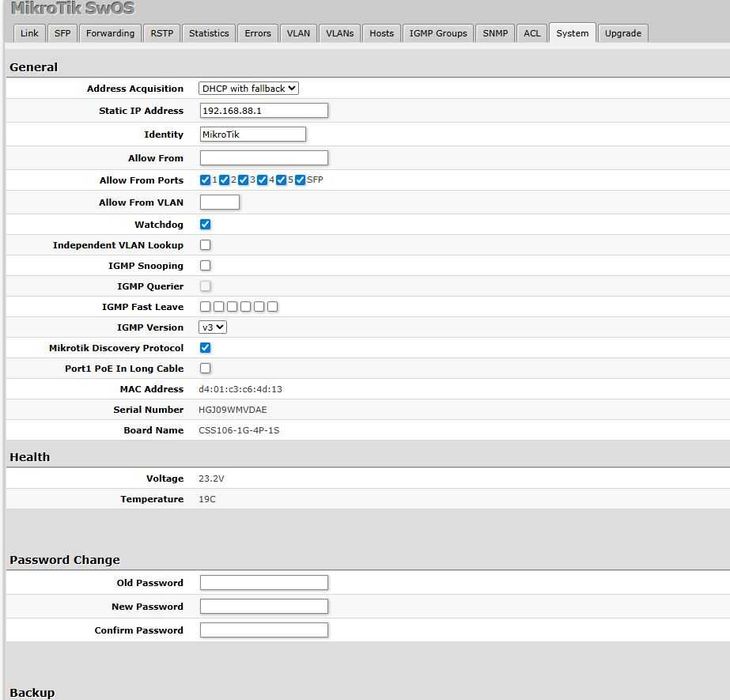The image size is (730, 700).
Task: Open the SFP tab
Action: point(62,34)
